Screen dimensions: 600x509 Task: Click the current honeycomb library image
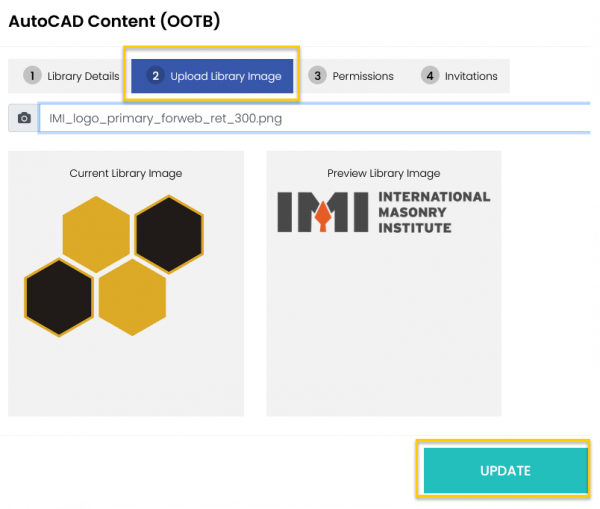click(114, 266)
